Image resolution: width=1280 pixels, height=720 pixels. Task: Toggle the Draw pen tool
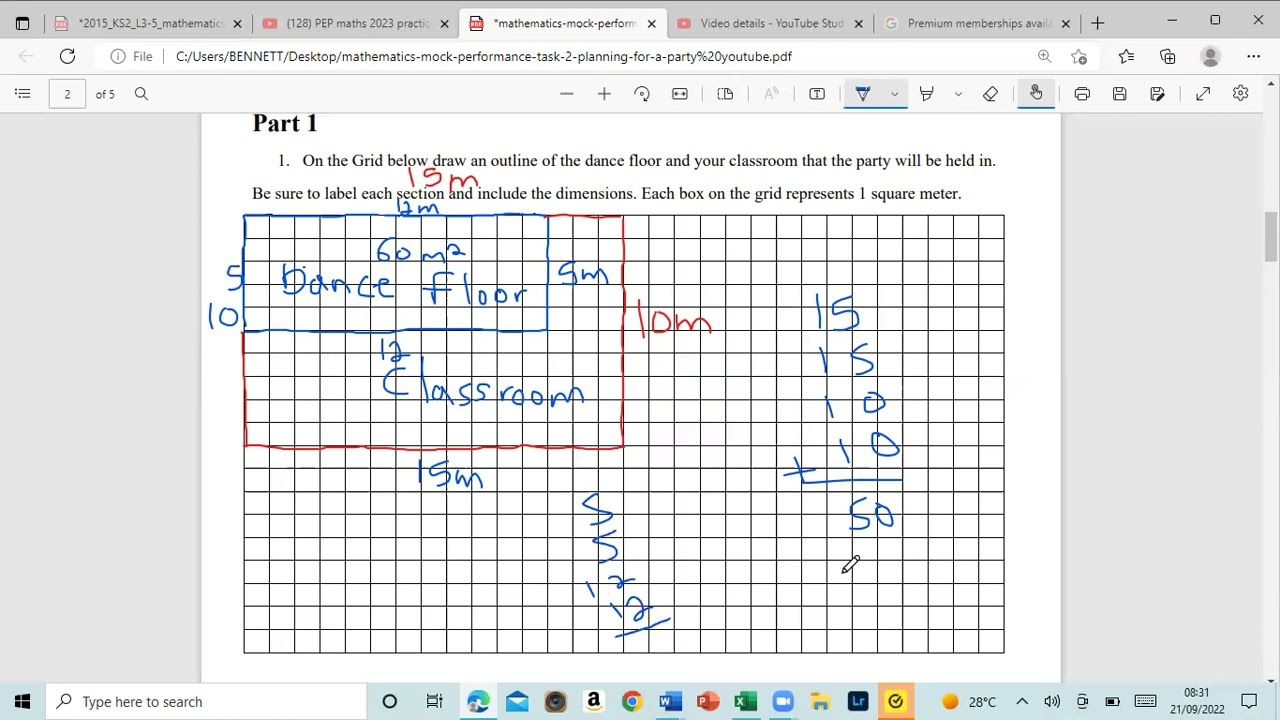click(x=863, y=94)
